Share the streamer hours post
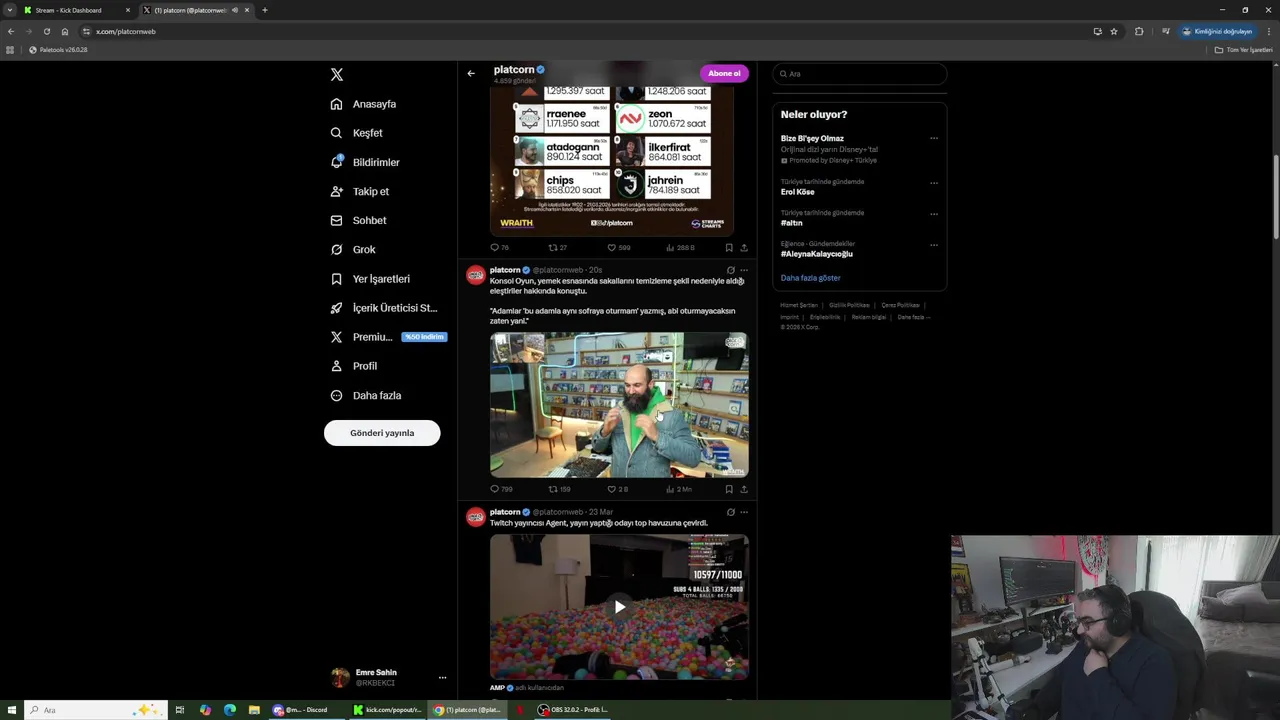 coord(743,247)
